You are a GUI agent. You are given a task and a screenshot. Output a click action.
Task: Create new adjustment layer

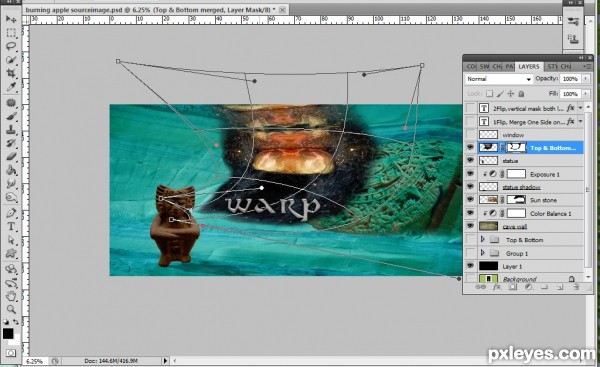(528, 287)
